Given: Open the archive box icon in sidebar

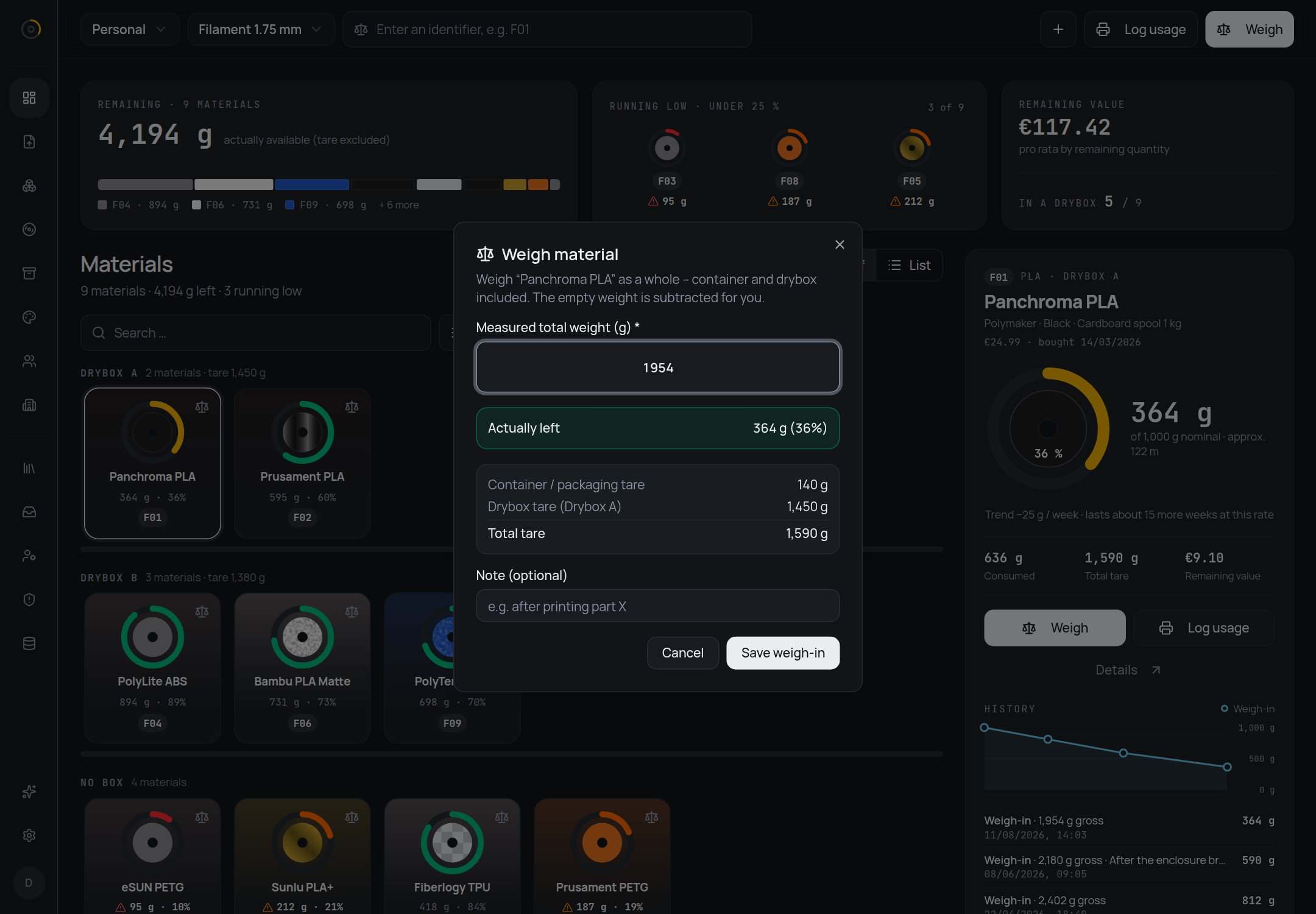Looking at the screenshot, I should click(x=29, y=273).
